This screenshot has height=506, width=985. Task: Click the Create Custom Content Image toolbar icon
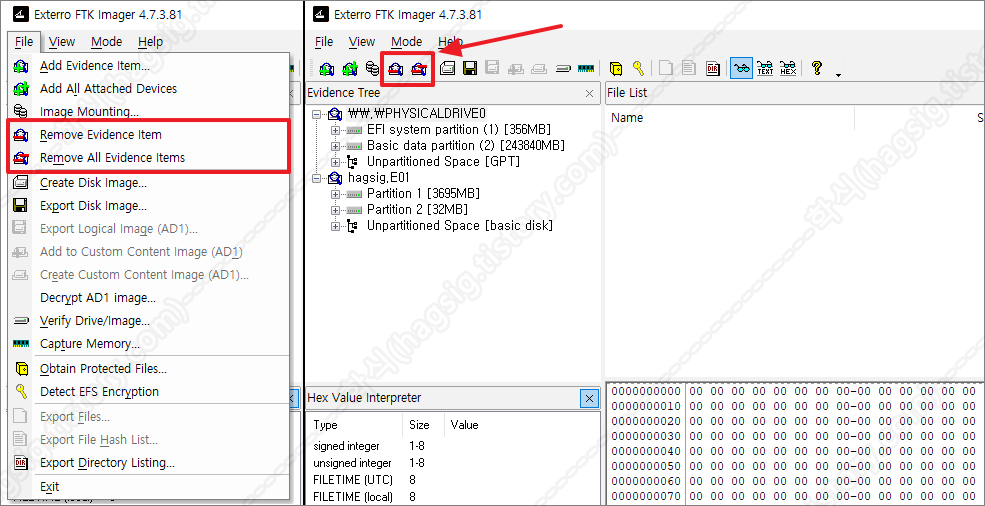(x=540, y=69)
